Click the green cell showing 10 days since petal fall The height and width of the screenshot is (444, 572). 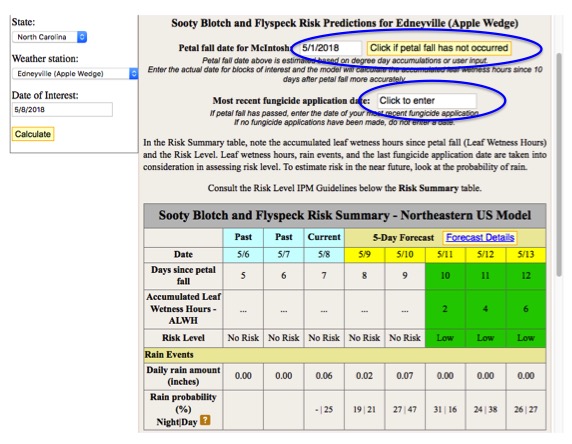(445, 276)
